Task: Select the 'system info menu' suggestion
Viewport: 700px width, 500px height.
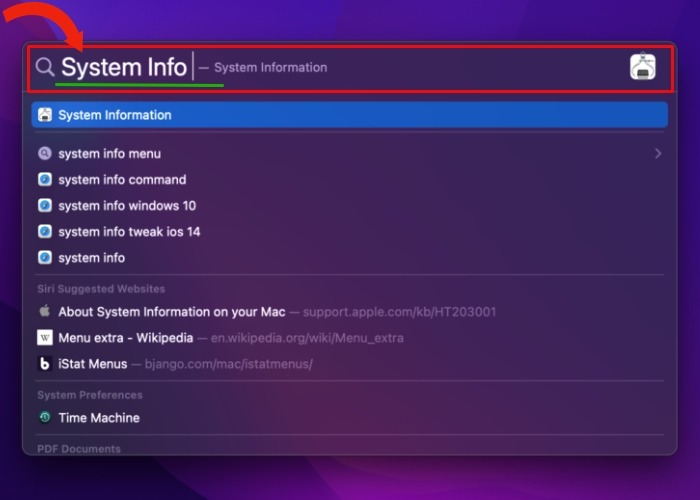Action: point(350,154)
